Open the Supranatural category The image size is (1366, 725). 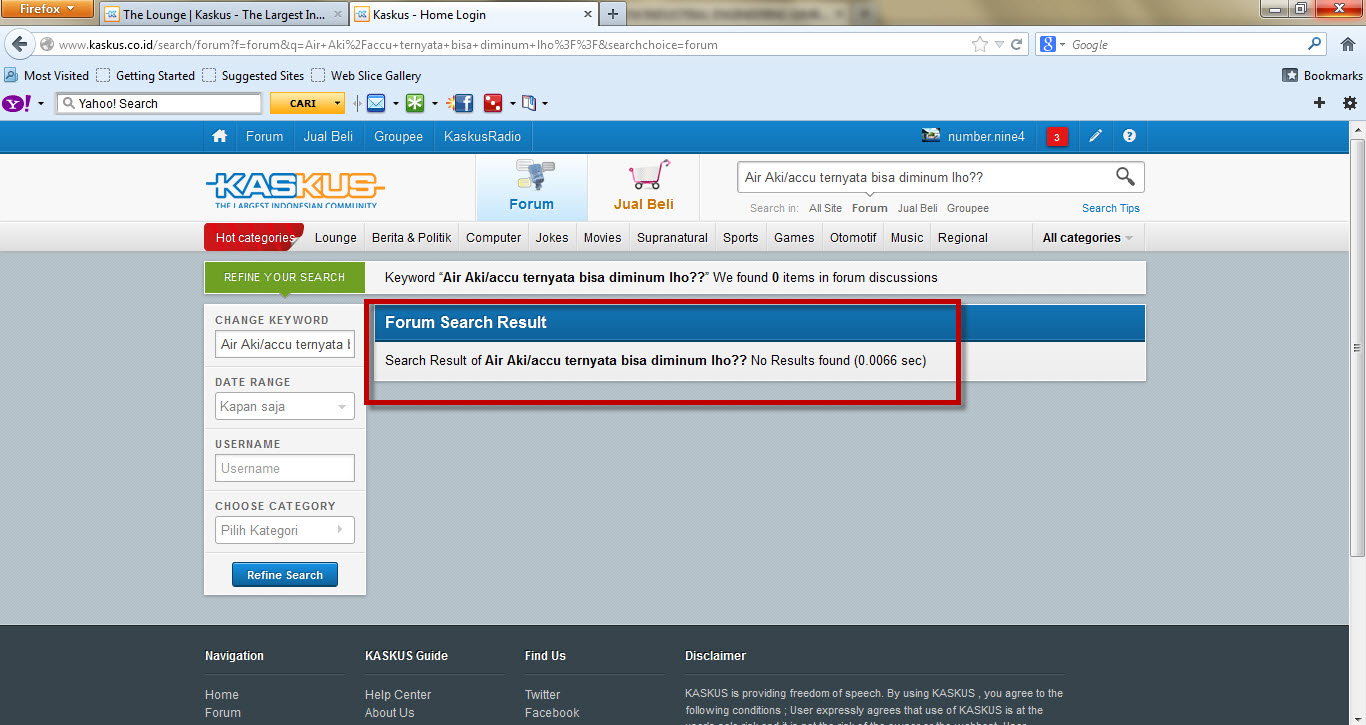coord(673,238)
